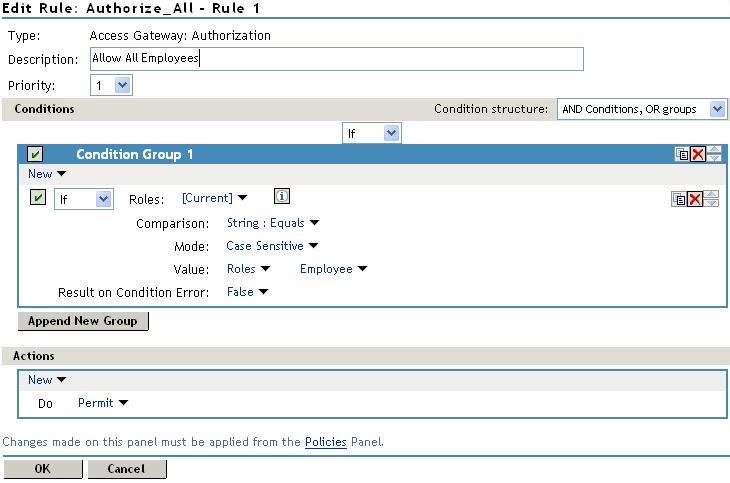Toggle the Condition Group 1 enable checkbox
The image size is (730, 483).
[x=35, y=154]
